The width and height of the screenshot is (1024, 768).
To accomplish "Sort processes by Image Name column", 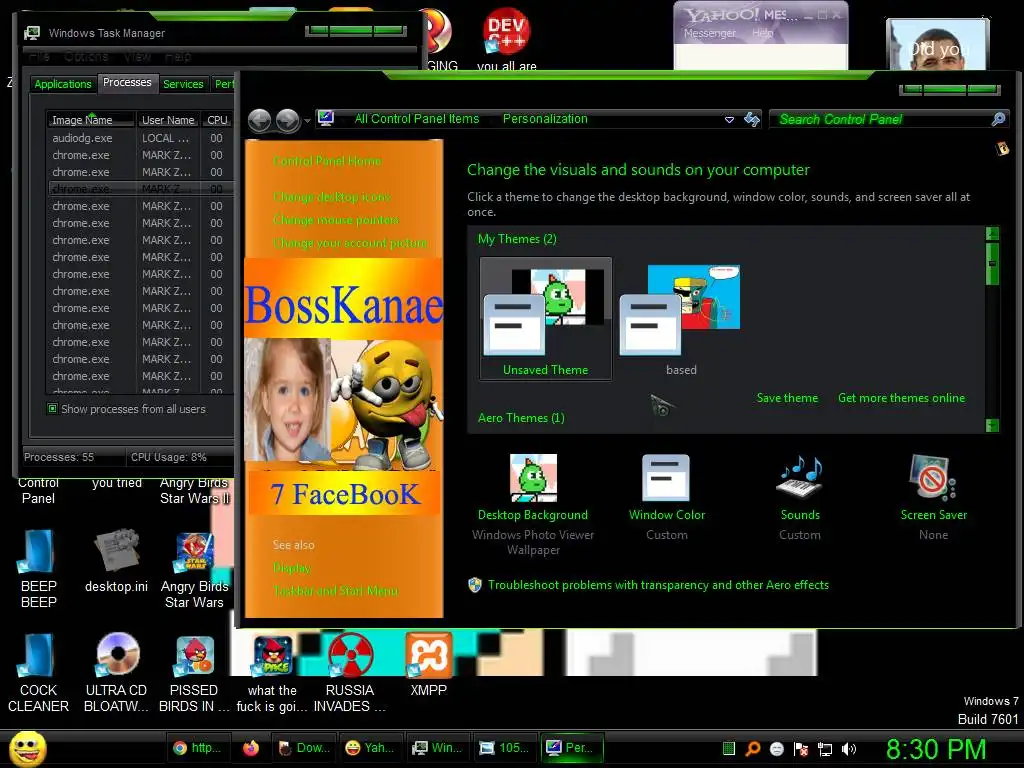I will [91, 120].
